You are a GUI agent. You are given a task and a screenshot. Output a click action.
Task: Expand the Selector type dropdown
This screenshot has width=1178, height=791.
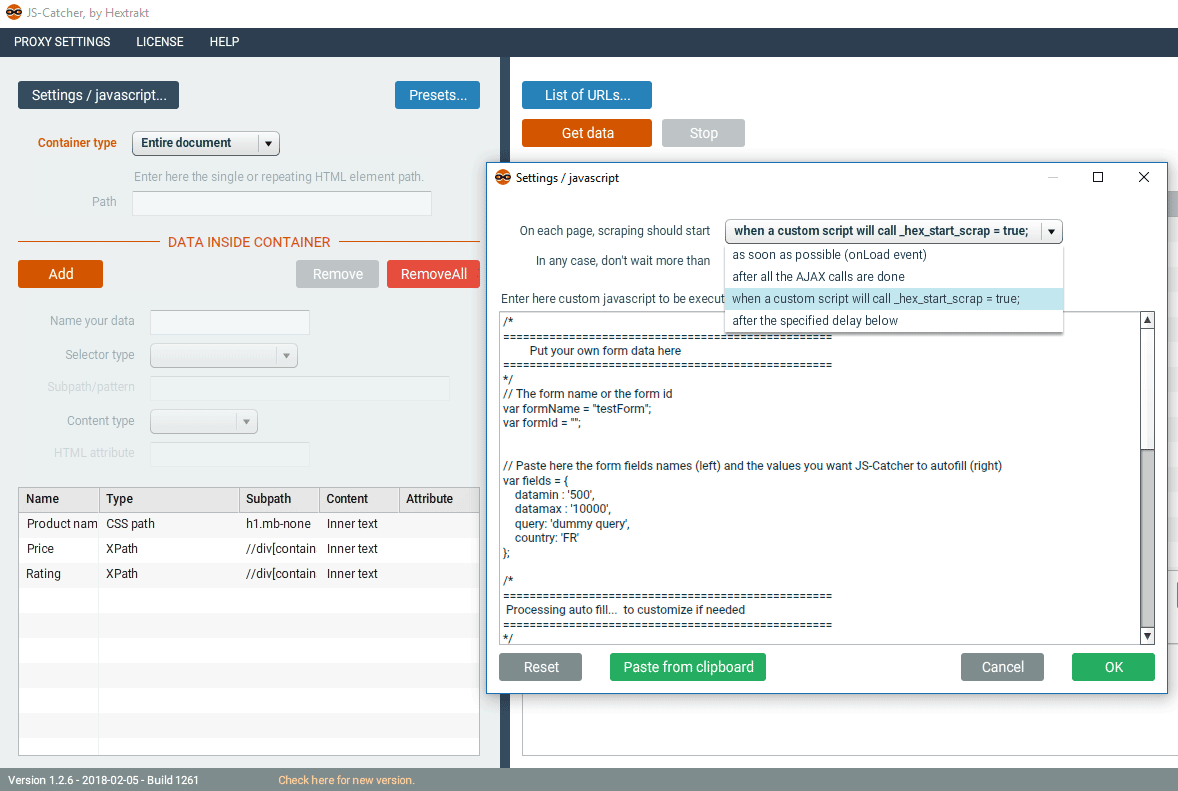(x=224, y=355)
